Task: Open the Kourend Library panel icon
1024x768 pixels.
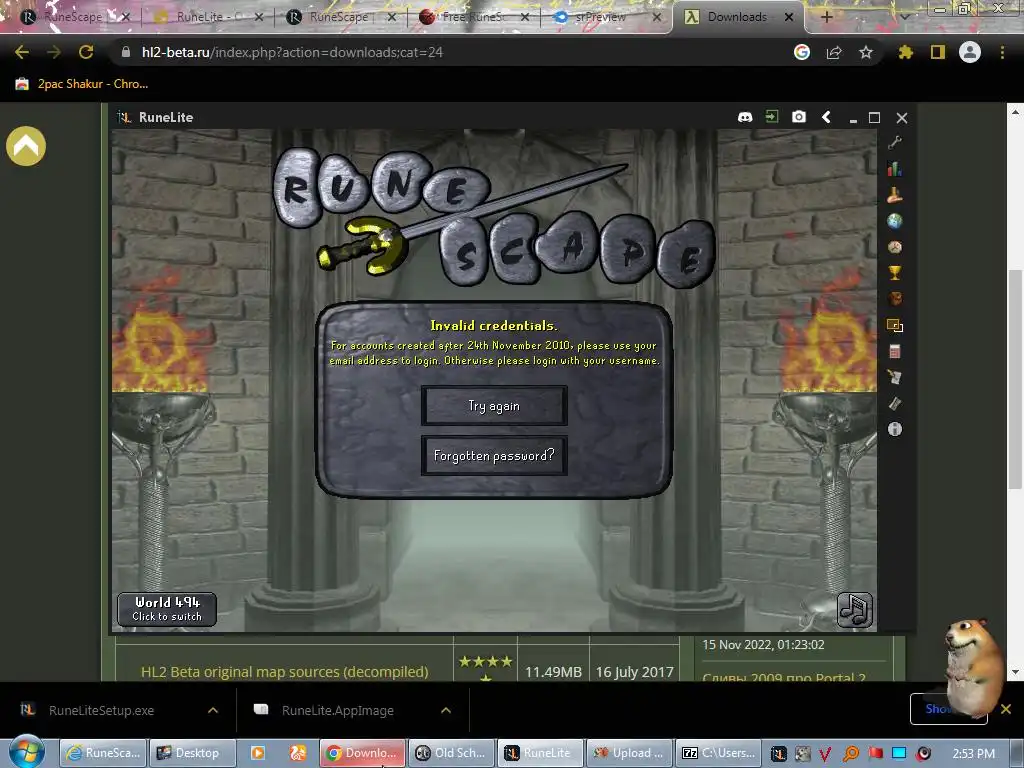Action: point(895,377)
